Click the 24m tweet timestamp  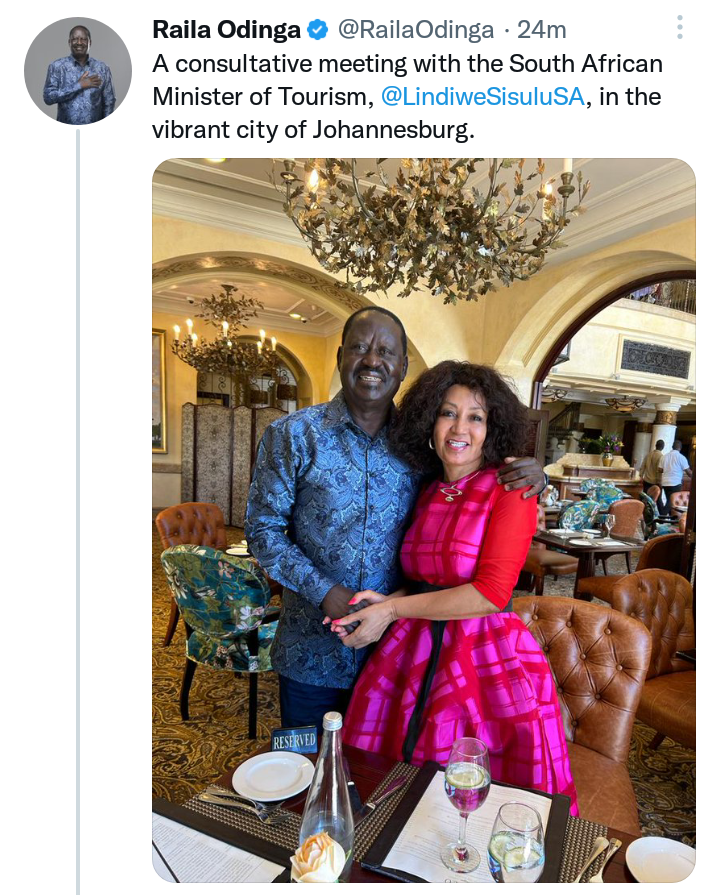coord(541,30)
